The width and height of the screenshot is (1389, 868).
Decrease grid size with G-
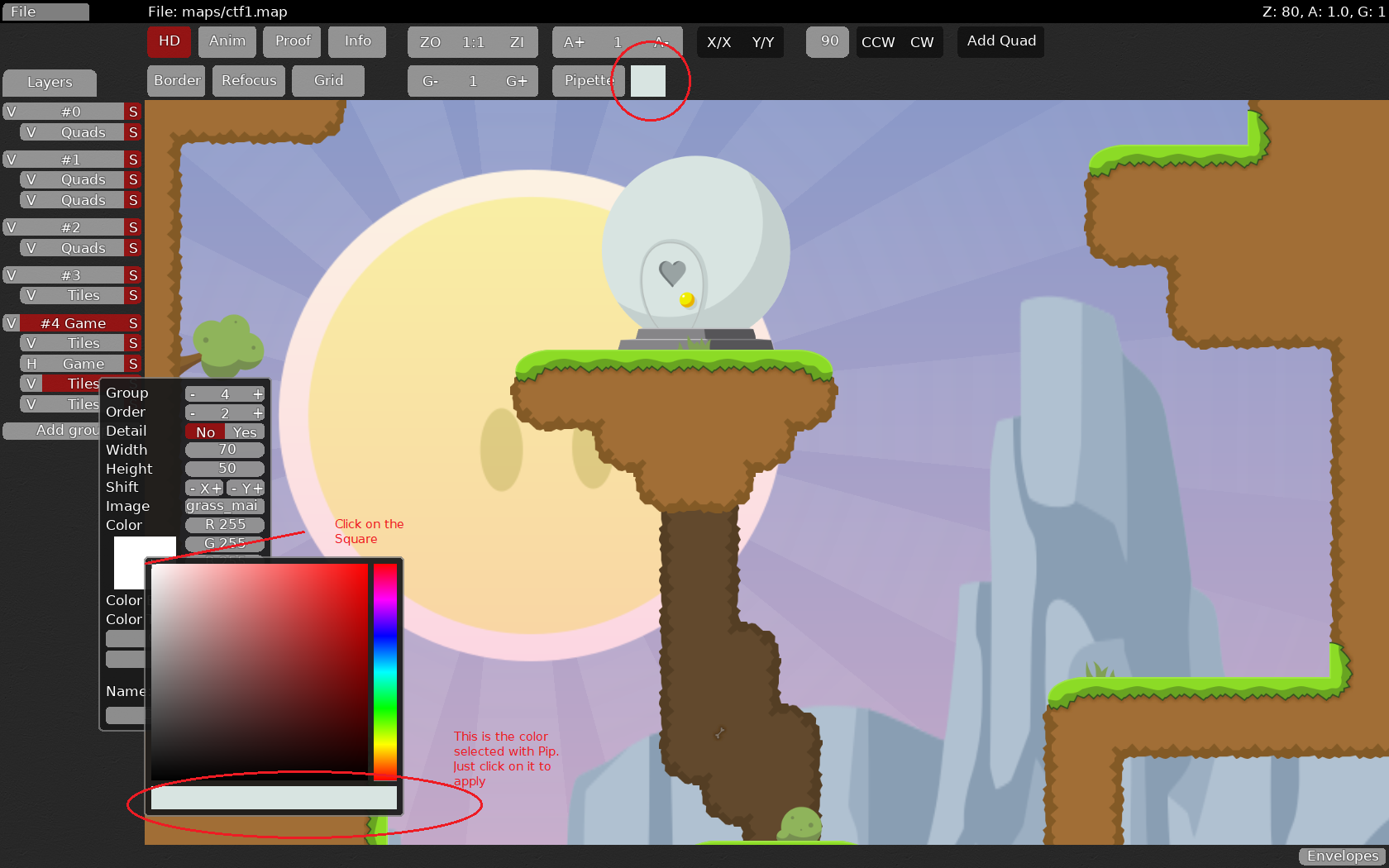(430, 81)
